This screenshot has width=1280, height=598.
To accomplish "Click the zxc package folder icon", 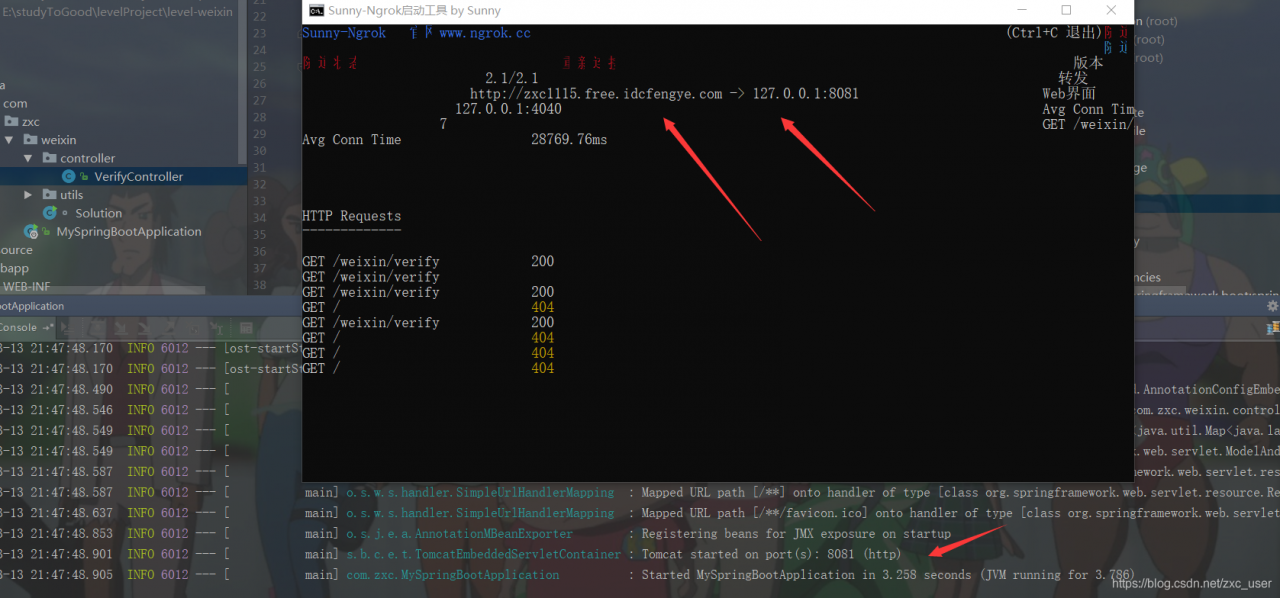I will [x=11, y=122].
